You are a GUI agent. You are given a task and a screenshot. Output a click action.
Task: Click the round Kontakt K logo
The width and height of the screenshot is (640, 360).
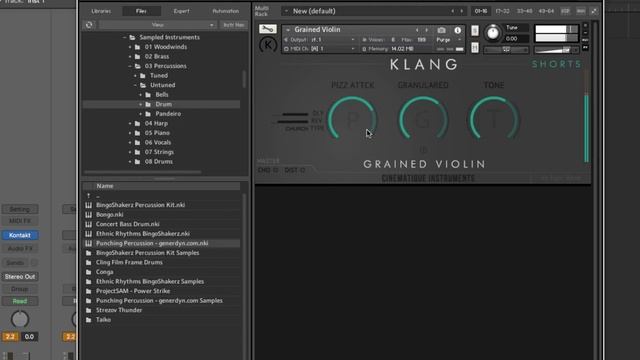click(268, 44)
